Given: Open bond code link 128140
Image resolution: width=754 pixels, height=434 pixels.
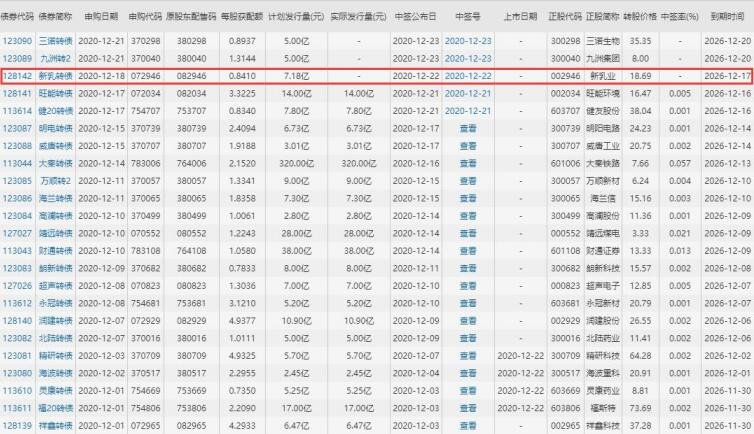Looking at the screenshot, I should (x=17, y=321).
